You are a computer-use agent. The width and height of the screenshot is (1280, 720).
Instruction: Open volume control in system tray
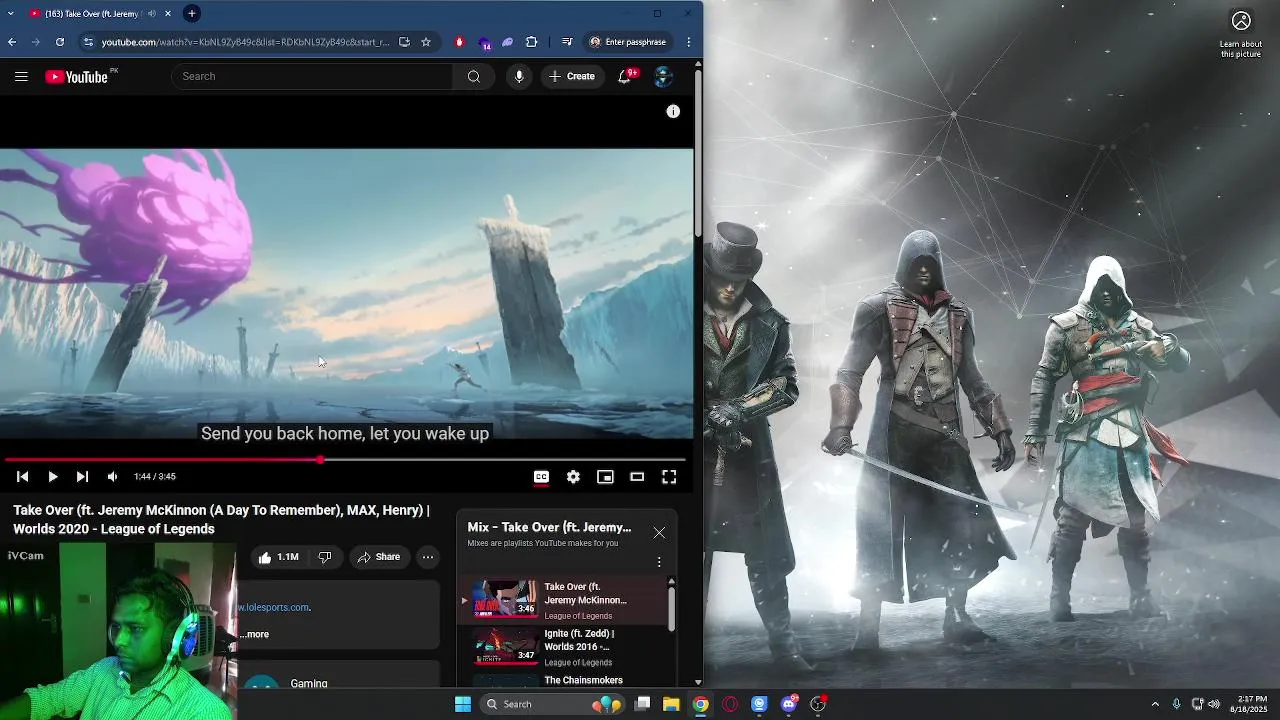(1214, 704)
